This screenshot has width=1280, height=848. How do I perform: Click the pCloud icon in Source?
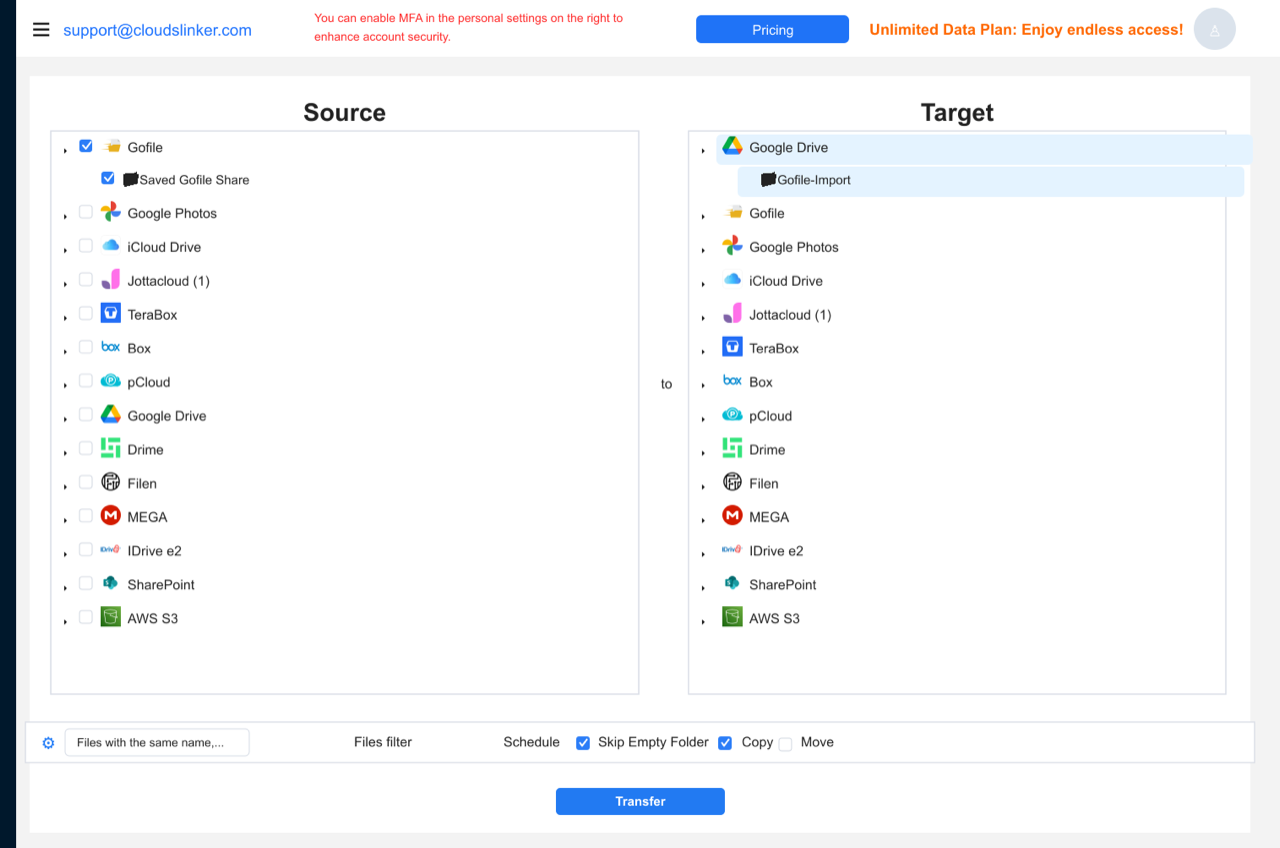[x=111, y=381]
